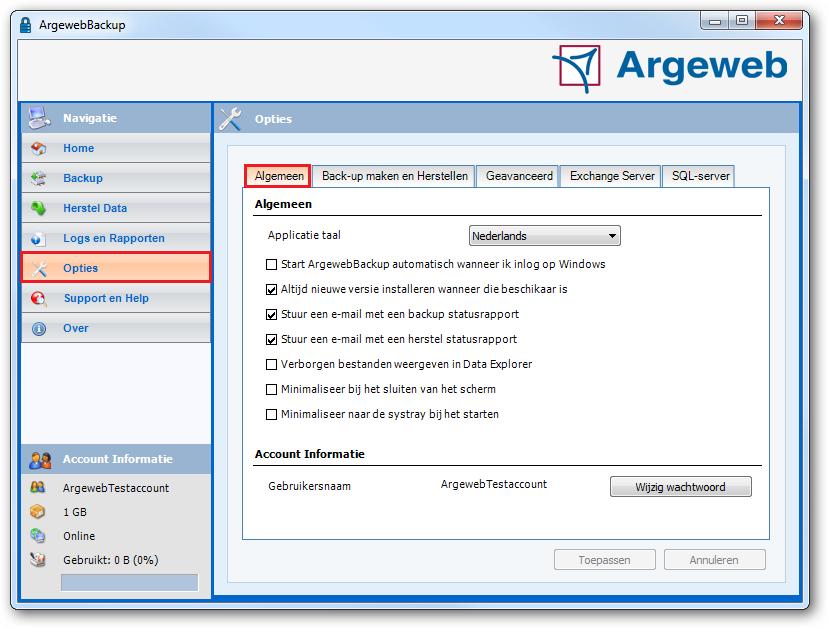
Task: Click the Backup icon in the sidebar
Action: pos(39,179)
